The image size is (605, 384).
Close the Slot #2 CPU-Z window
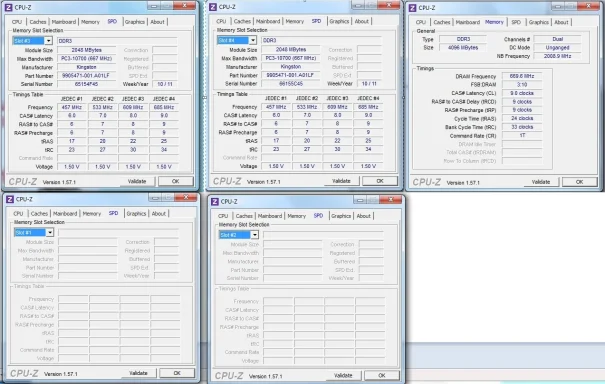point(390,200)
